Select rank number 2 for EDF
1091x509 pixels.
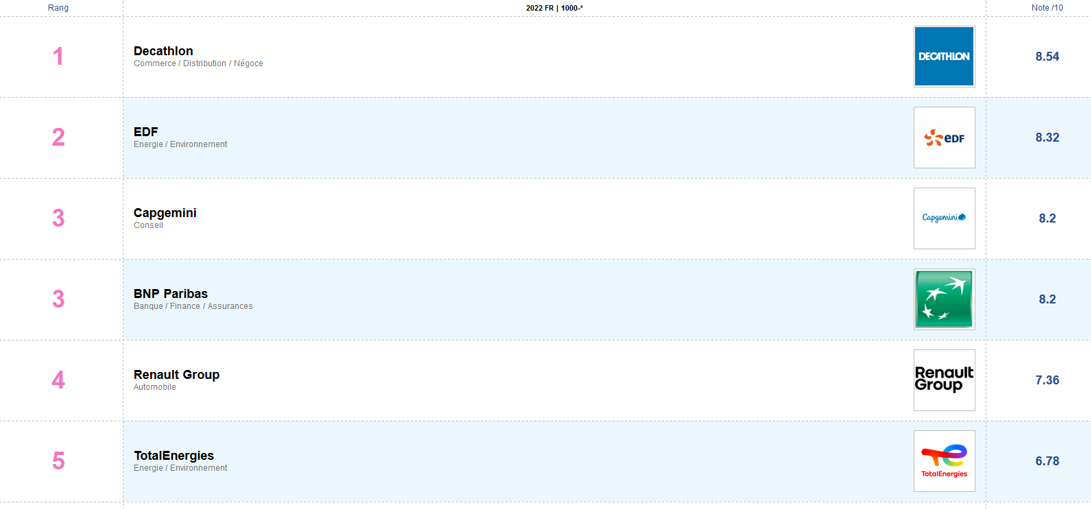[58, 138]
